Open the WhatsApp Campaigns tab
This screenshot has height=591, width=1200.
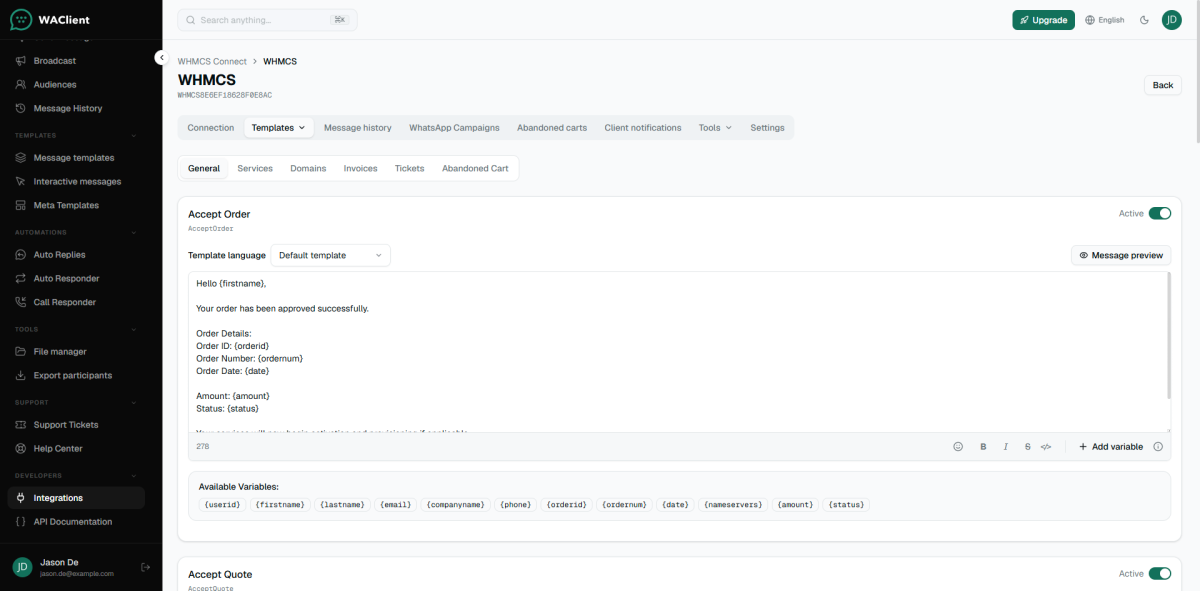[x=454, y=128]
